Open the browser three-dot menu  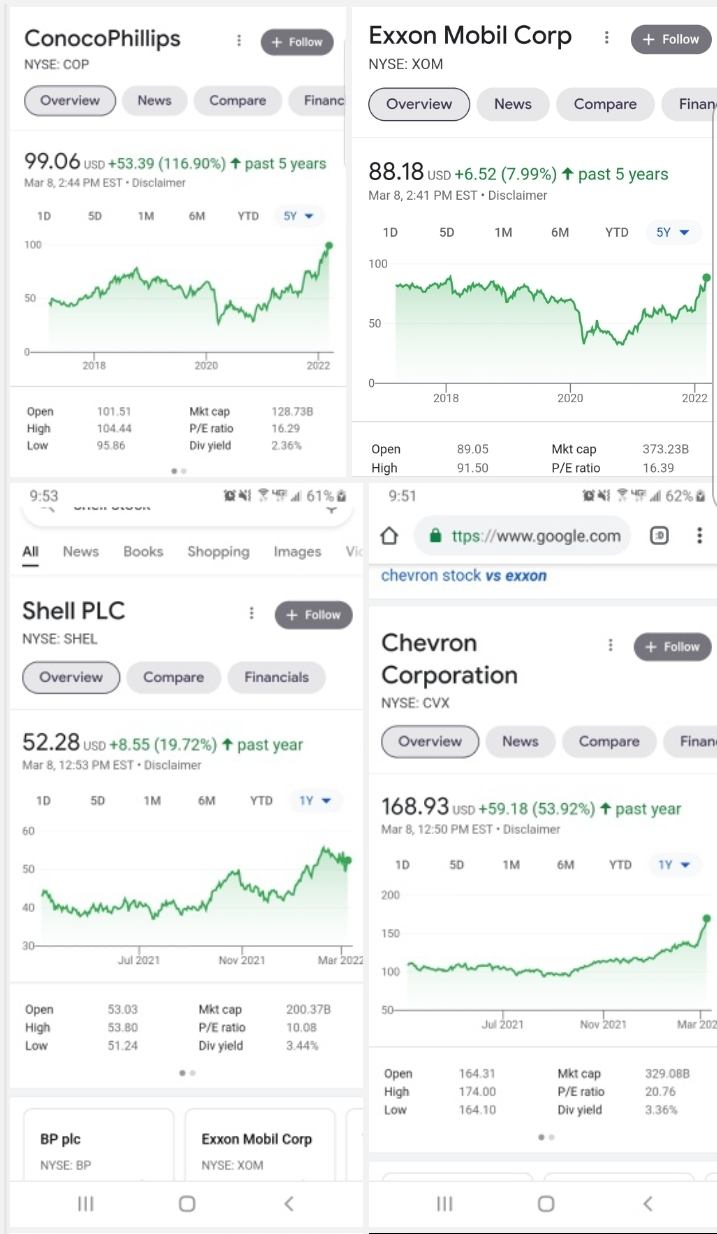[700, 536]
